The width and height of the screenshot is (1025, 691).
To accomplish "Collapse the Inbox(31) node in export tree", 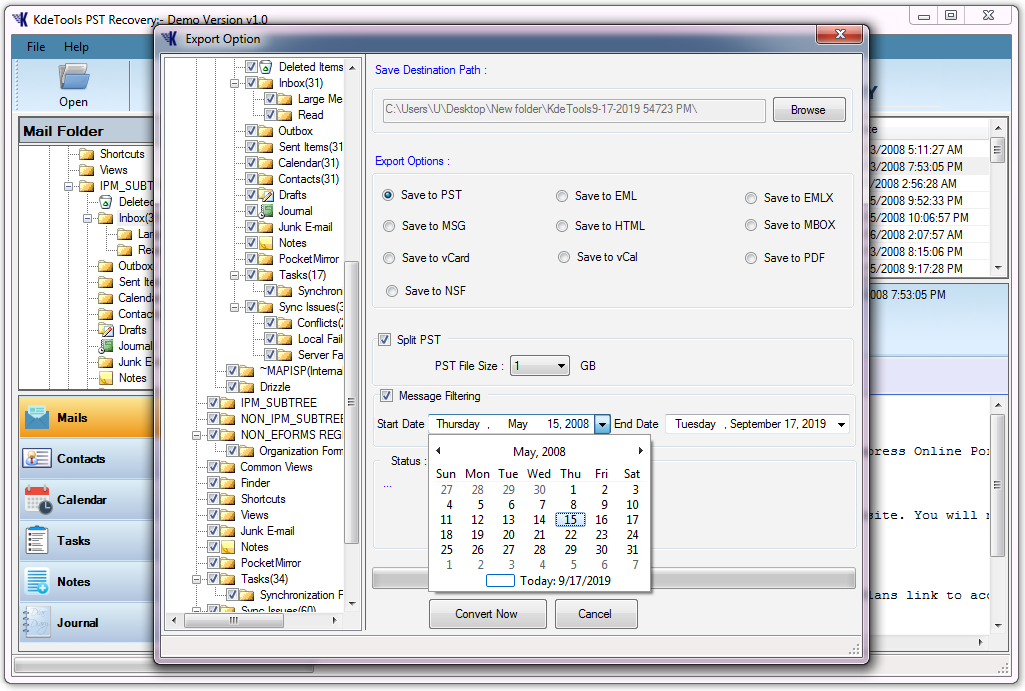I will point(234,83).
